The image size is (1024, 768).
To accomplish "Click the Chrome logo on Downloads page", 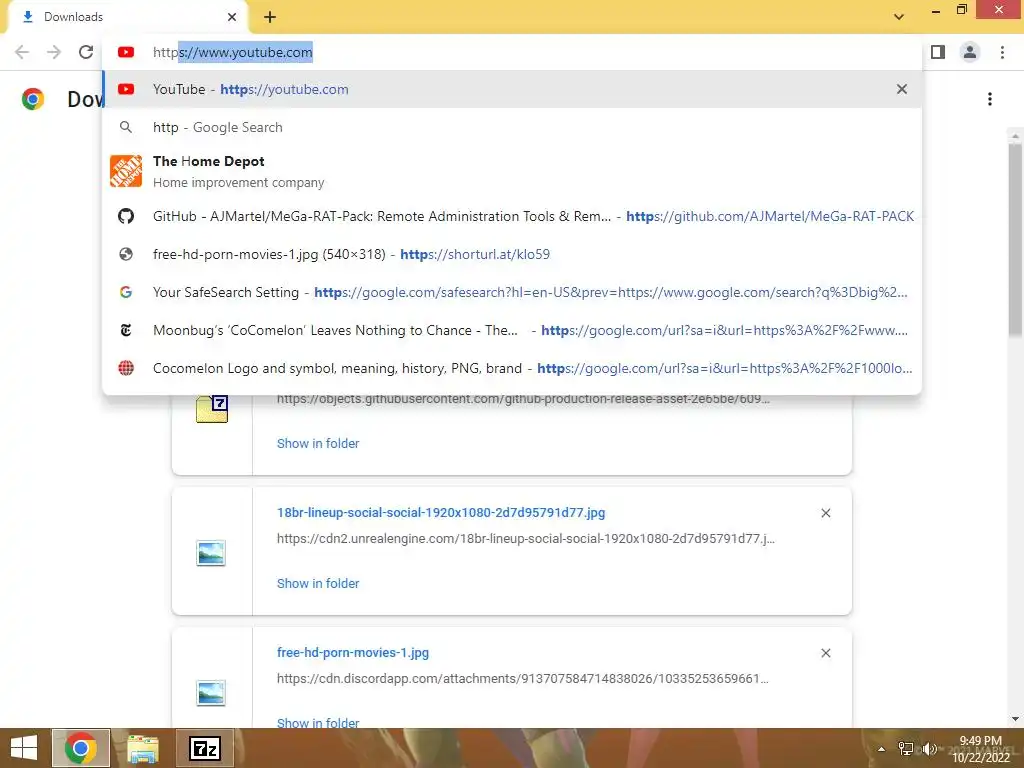I will click(x=33, y=99).
